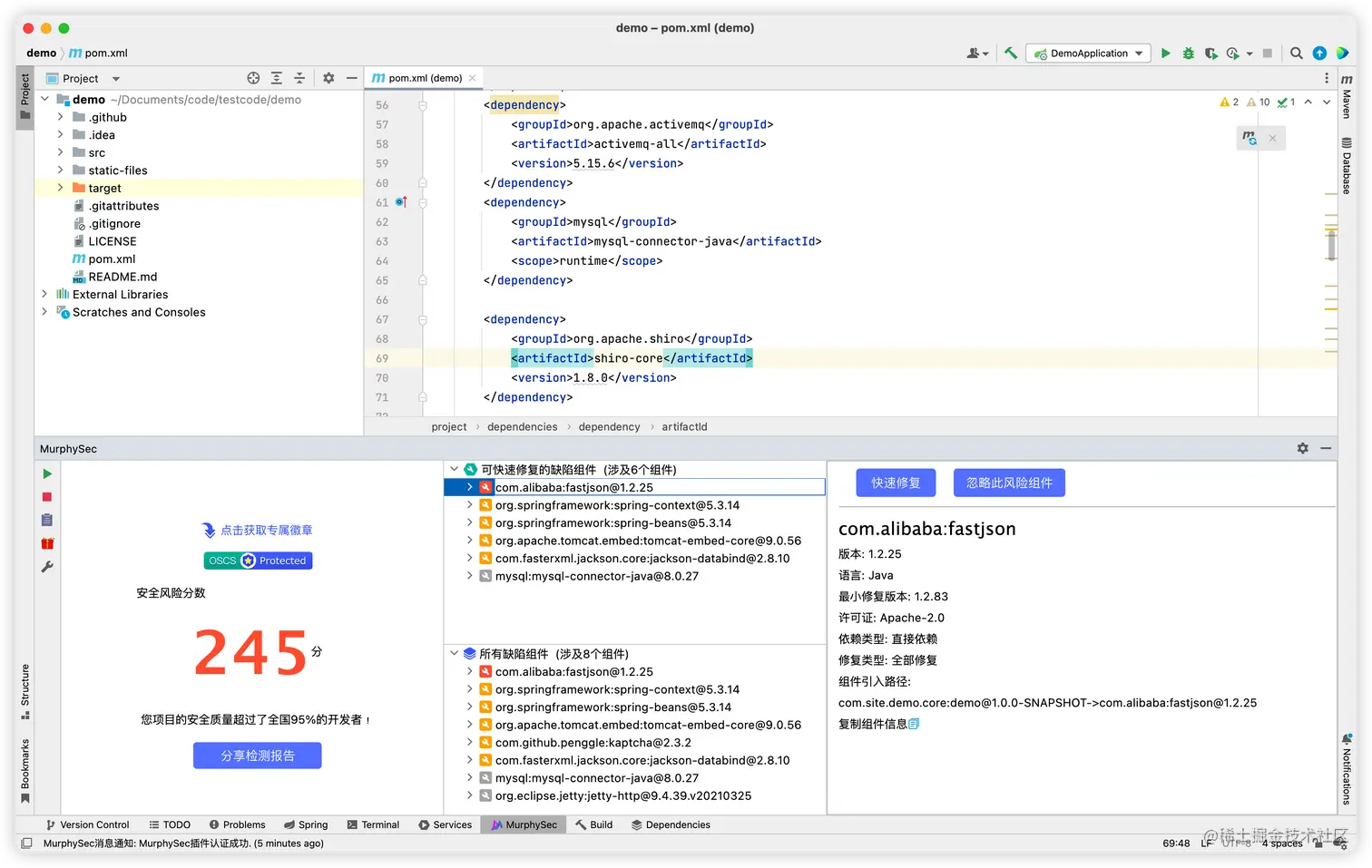The width and height of the screenshot is (1372, 868).
Task: Open MurphySec panel gear options
Action: 1303,448
